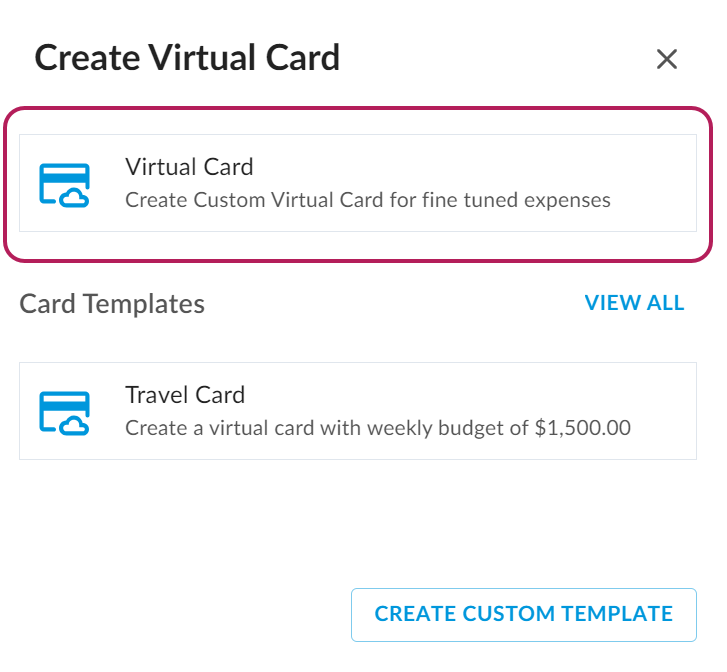This screenshot has width=727, height=672.
Task: Click the Card Templates section heading
Action: pyautogui.click(x=112, y=304)
